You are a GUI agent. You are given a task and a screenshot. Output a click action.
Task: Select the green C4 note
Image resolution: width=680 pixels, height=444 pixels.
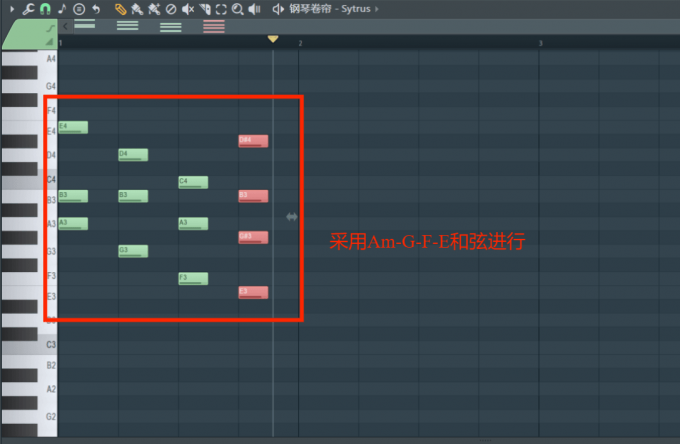(193, 182)
